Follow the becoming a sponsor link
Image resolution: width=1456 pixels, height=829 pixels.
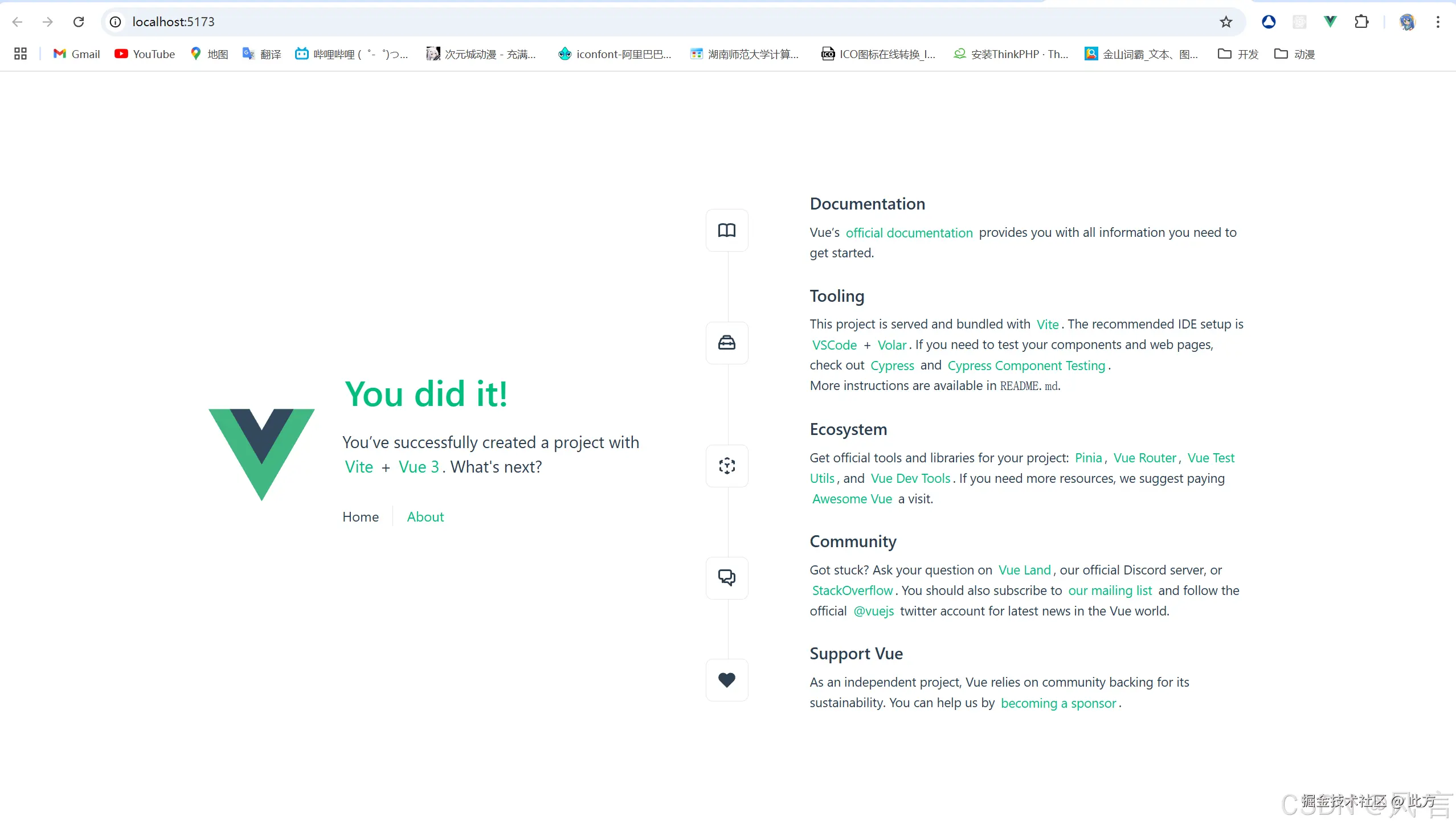pos(1058,703)
